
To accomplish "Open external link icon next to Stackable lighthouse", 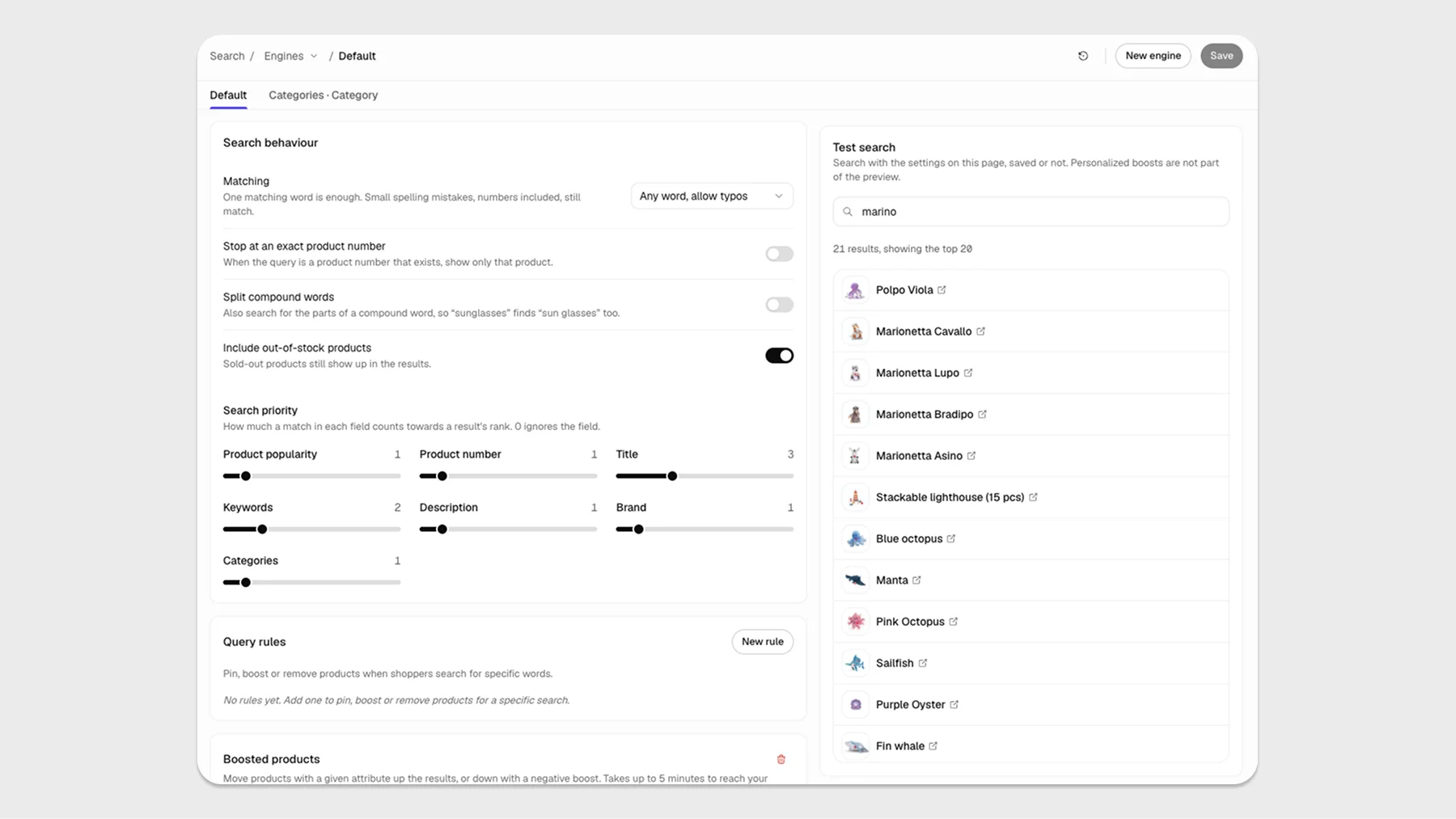I will pyautogui.click(x=1033, y=497).
